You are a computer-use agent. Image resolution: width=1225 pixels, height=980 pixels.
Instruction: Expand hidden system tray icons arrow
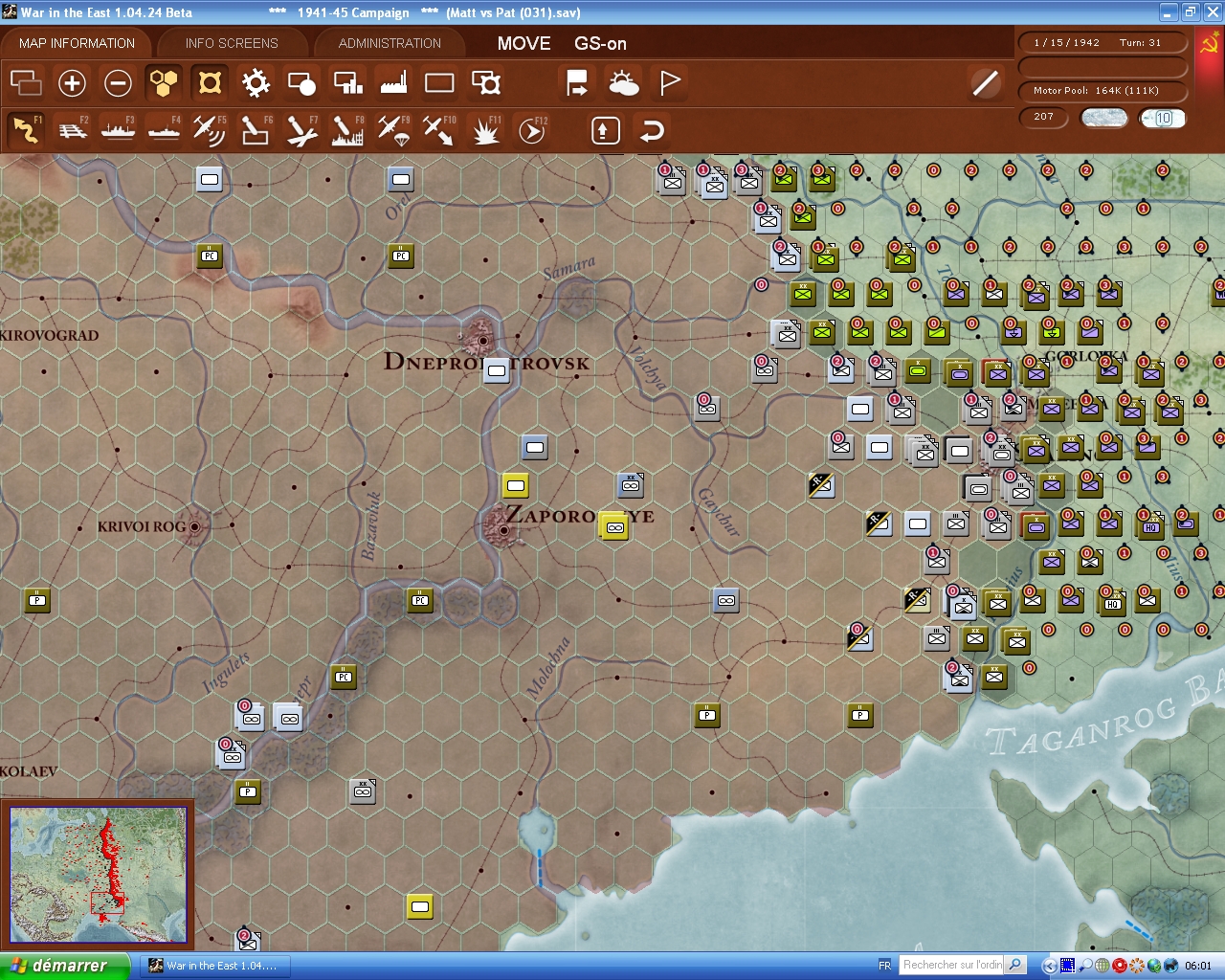pos(1049,966)
